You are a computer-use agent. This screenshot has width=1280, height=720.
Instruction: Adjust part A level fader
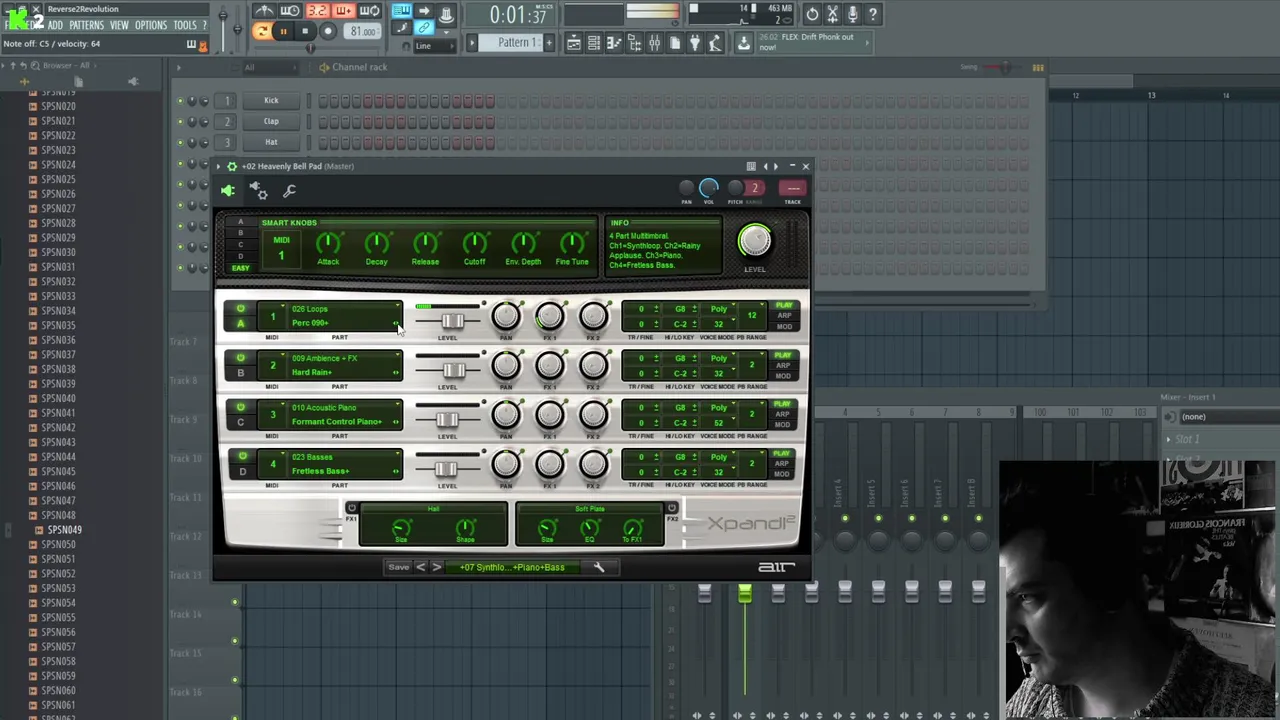coord(451,321)
